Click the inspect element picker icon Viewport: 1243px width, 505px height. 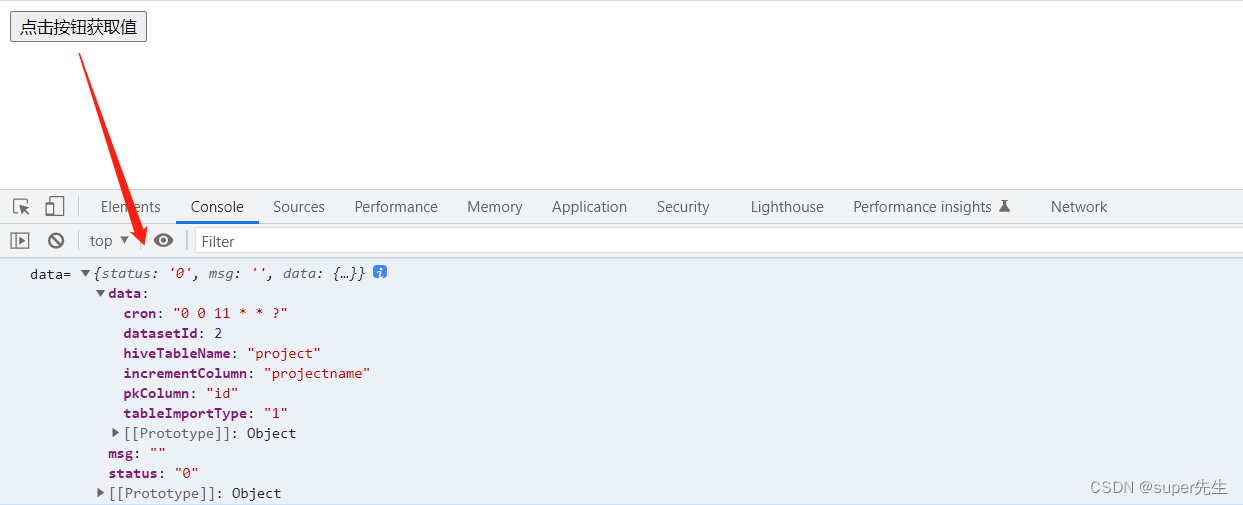(21, 207)
